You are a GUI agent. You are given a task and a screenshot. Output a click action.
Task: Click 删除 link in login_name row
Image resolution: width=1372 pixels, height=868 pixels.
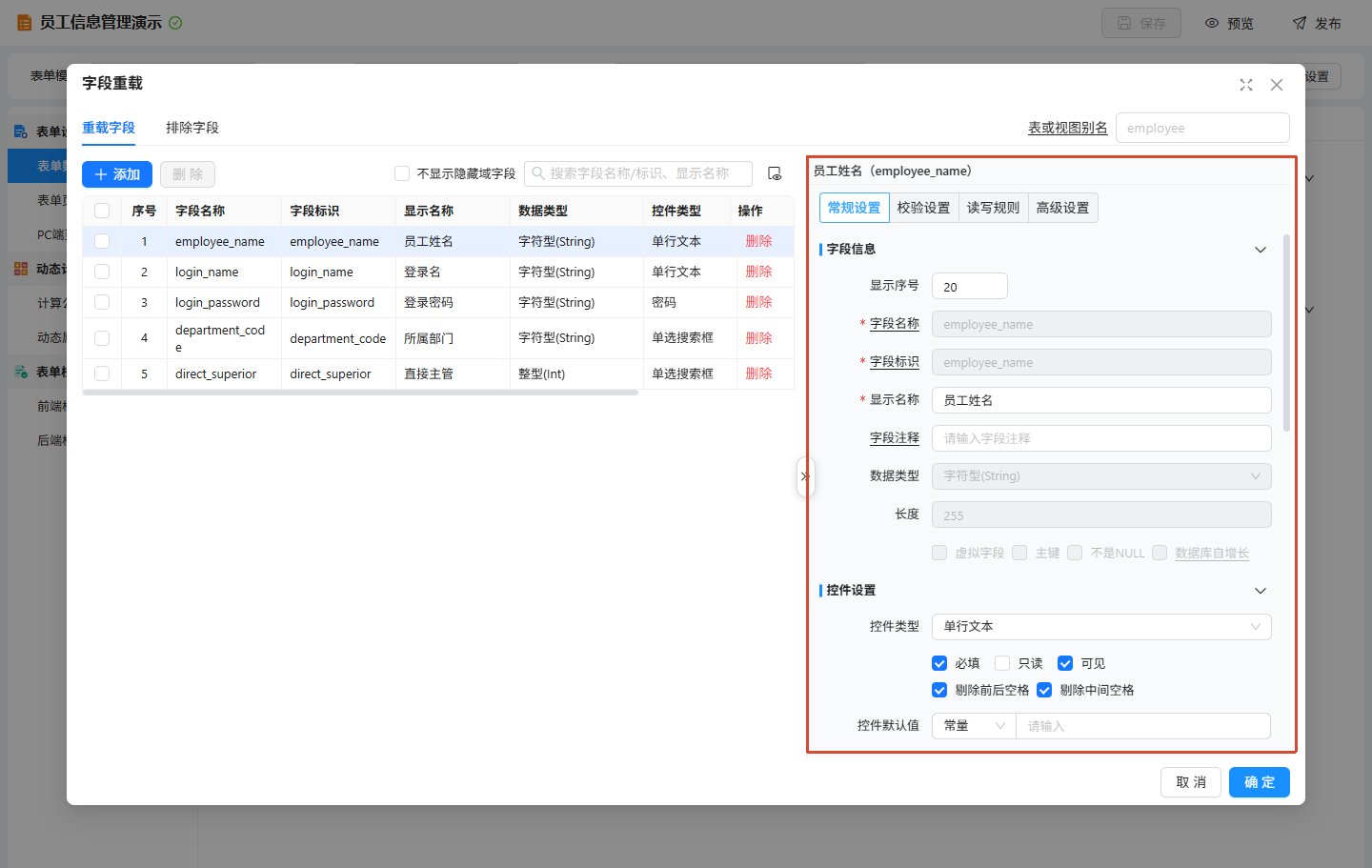click(758, 272)
